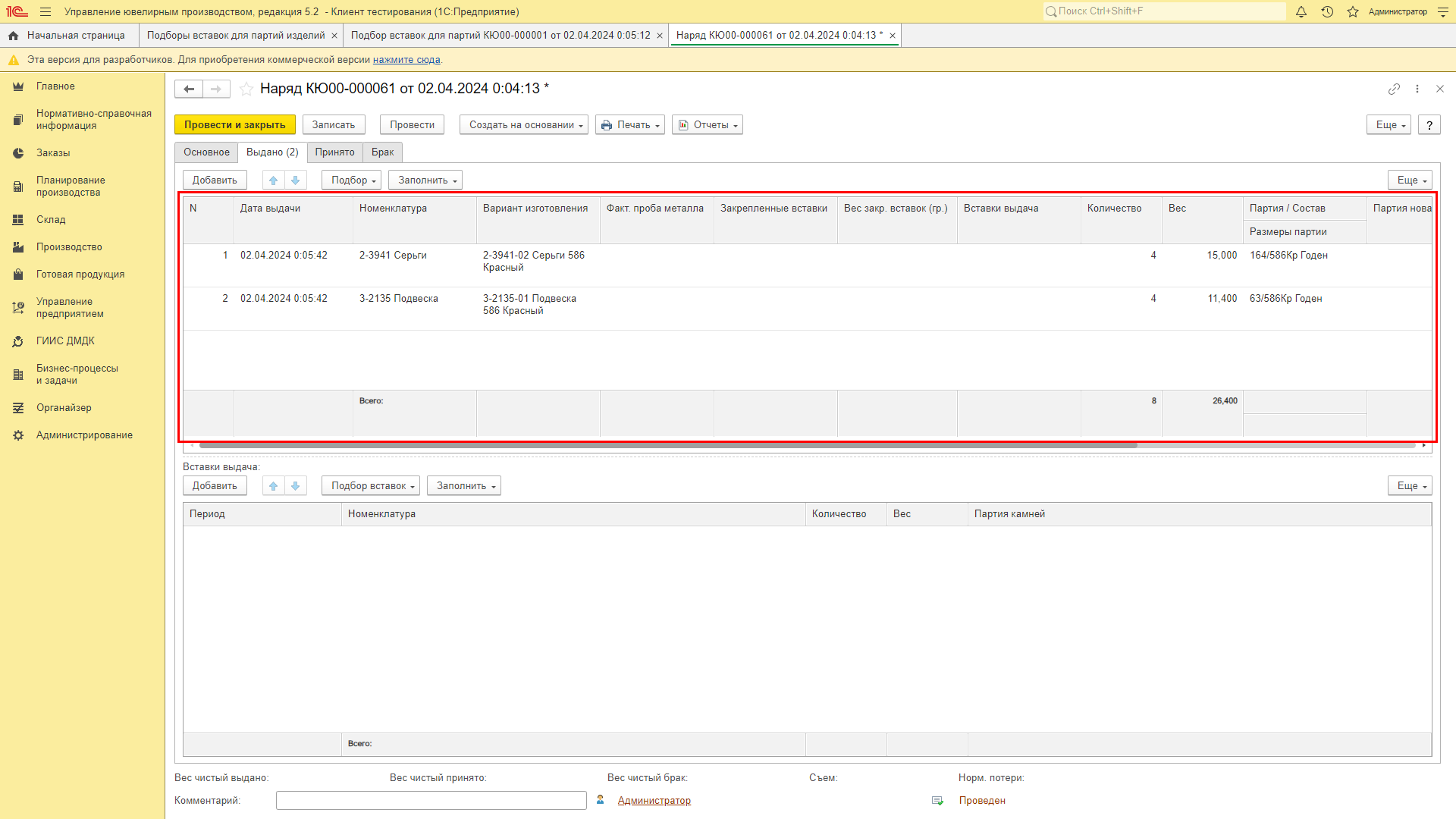The width and height of the screenshot is (1456, 819).
Task: Go back with the left arrow button
Action: click(189, 89)
